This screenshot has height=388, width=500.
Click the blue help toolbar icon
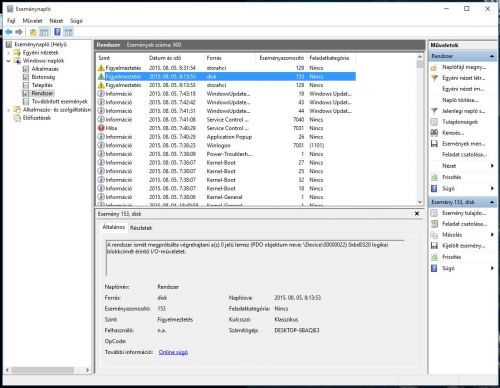click(x=57, y=32)
